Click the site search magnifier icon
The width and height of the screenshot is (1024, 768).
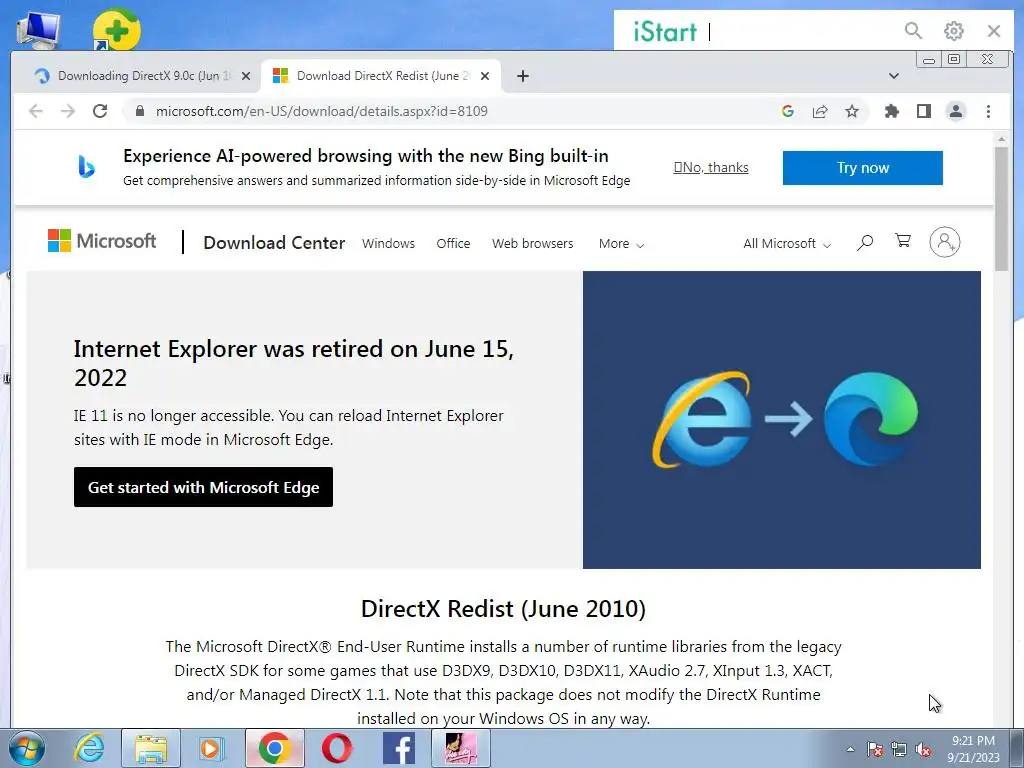[x=865, y=243]
